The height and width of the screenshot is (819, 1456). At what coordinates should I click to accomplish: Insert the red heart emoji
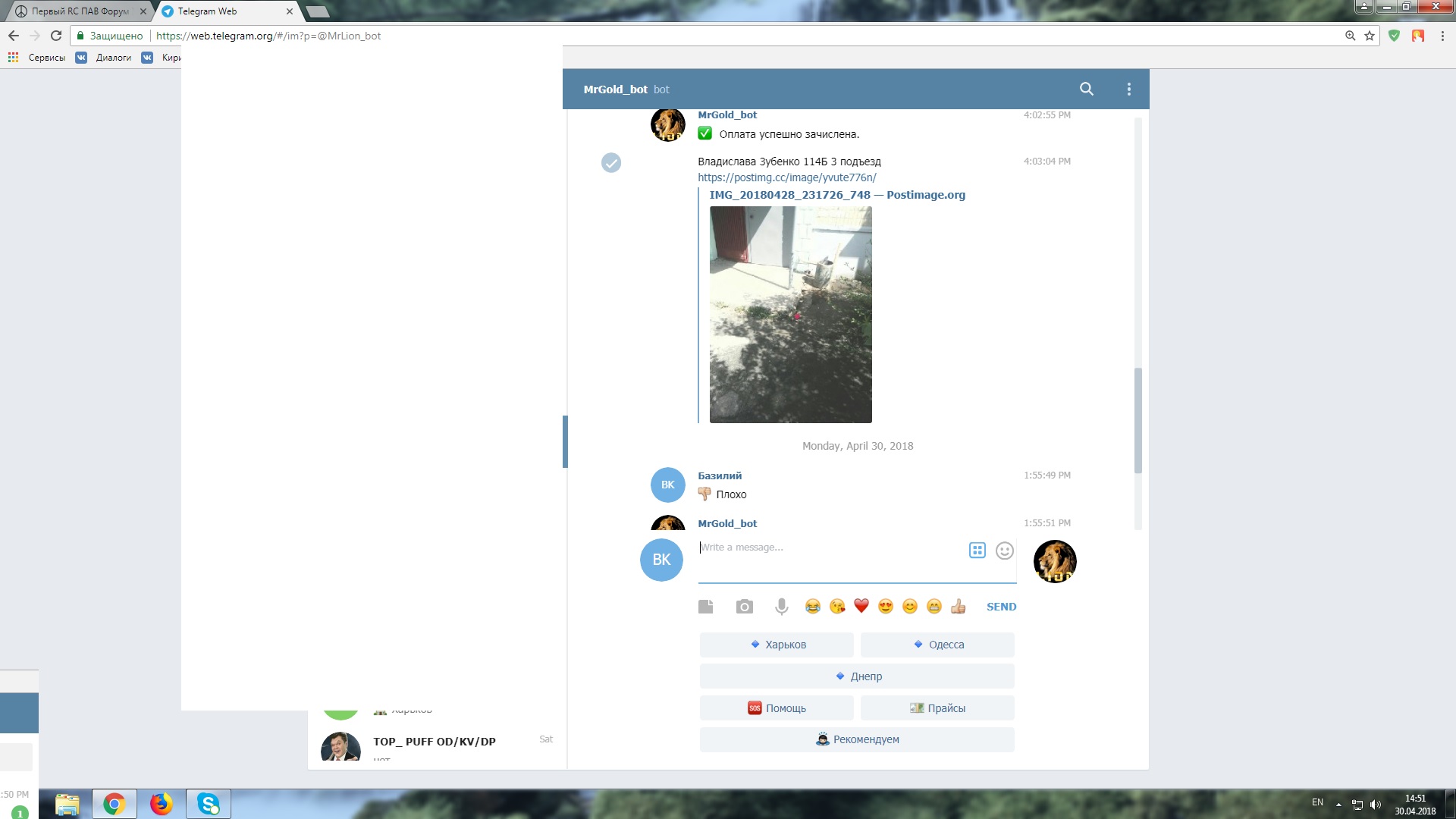point(861,606)
